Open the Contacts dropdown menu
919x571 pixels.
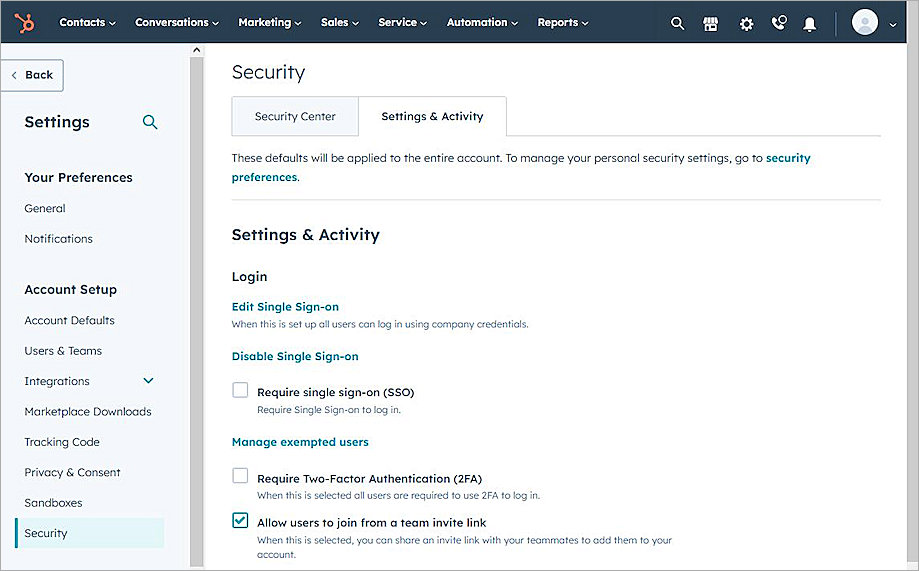click(x=87, y=22)
